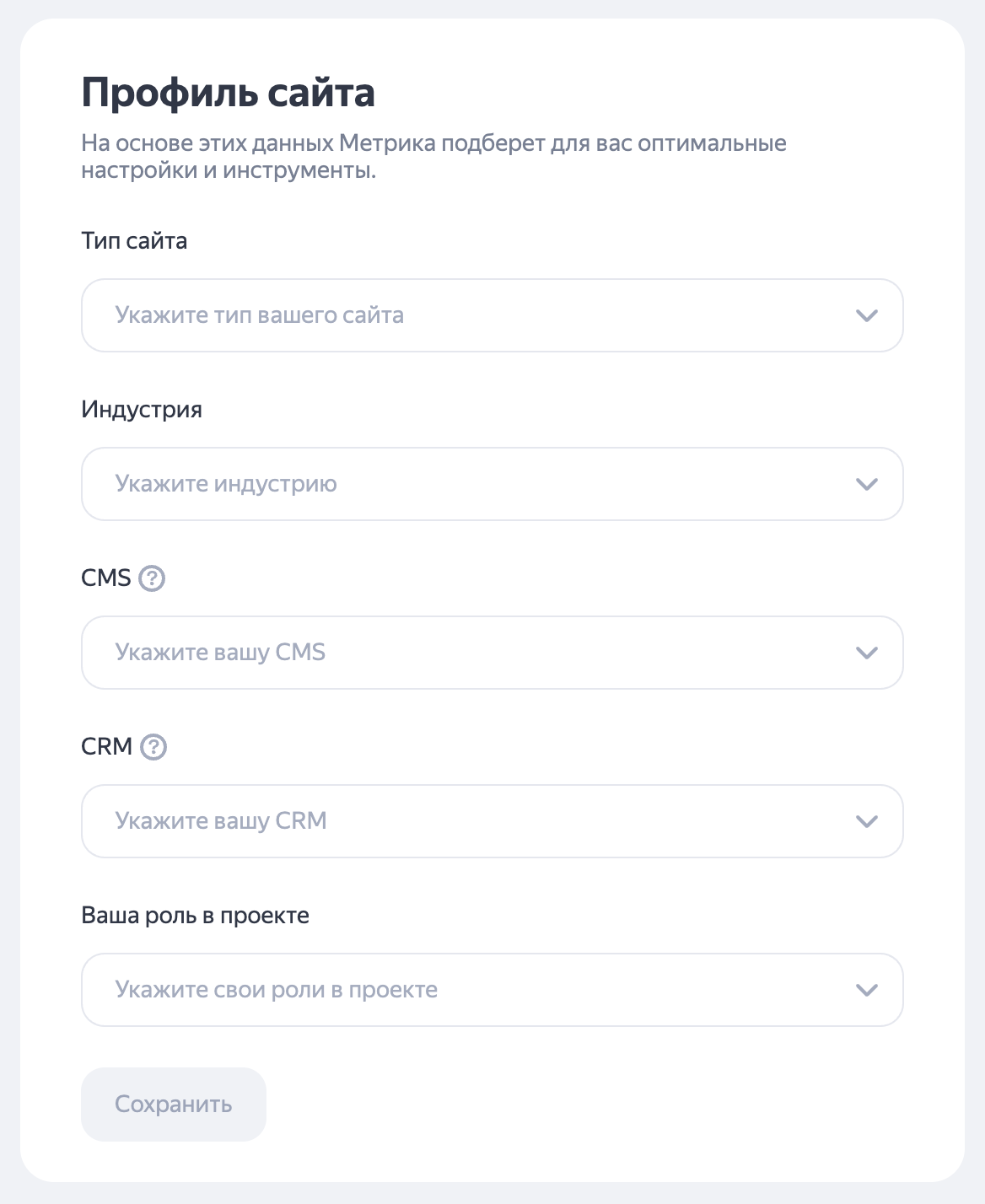Viewport: 985px width, 1204px height.
Task: Click the "Тип сайта" field label
Action: point(134,241)
